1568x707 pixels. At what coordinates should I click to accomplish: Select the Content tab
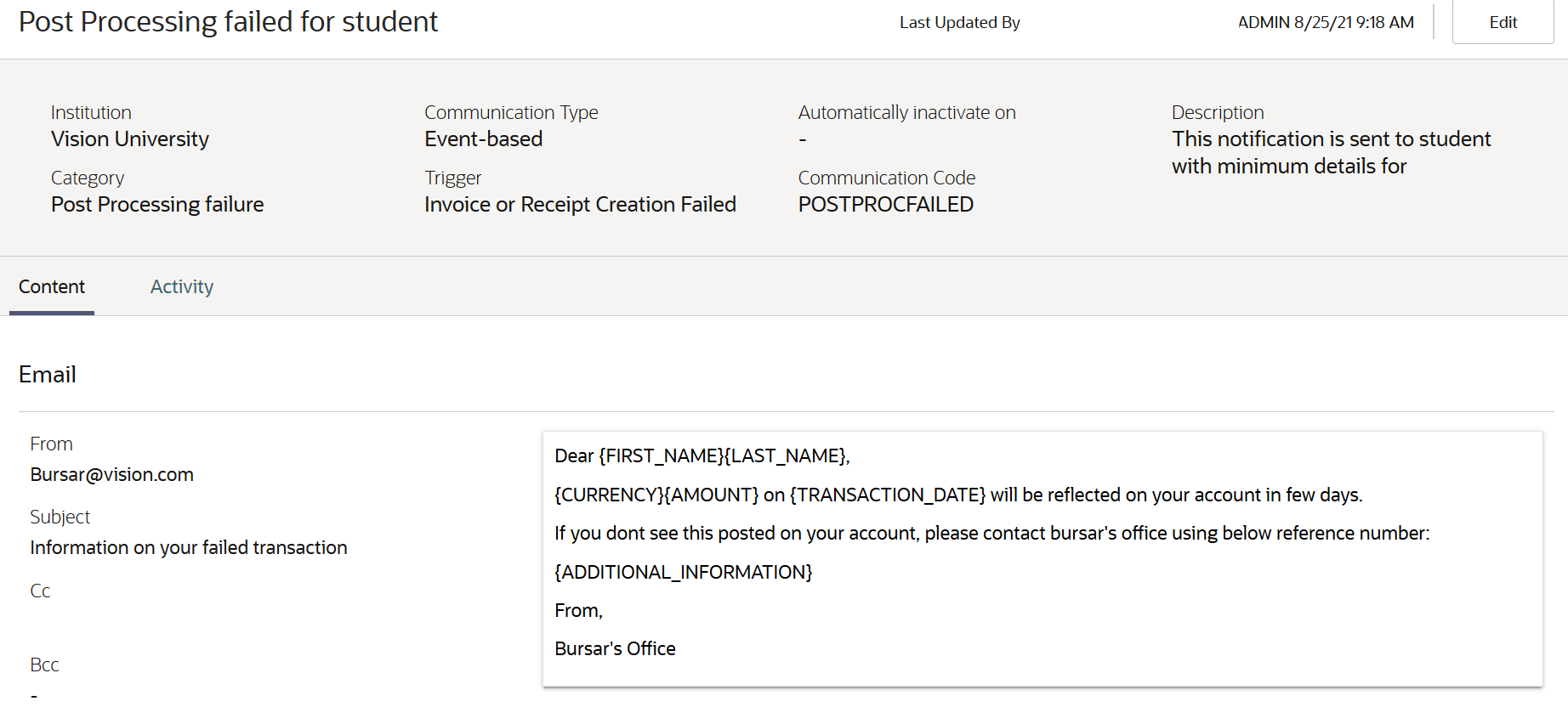[x=52, y=287]
